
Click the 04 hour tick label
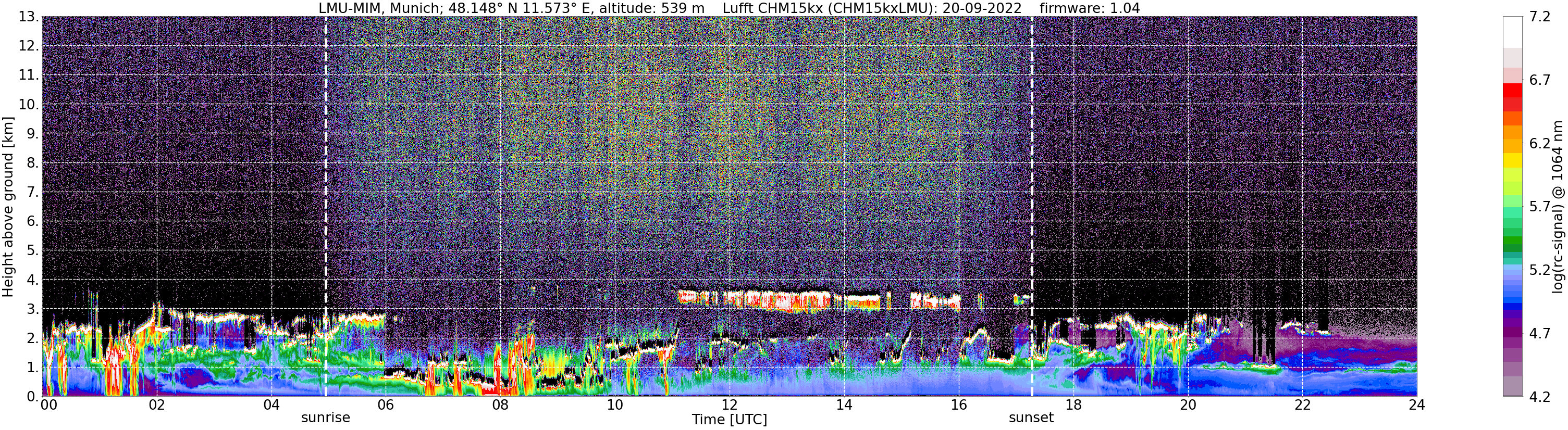pyautogui.click(x=271, y=405)
